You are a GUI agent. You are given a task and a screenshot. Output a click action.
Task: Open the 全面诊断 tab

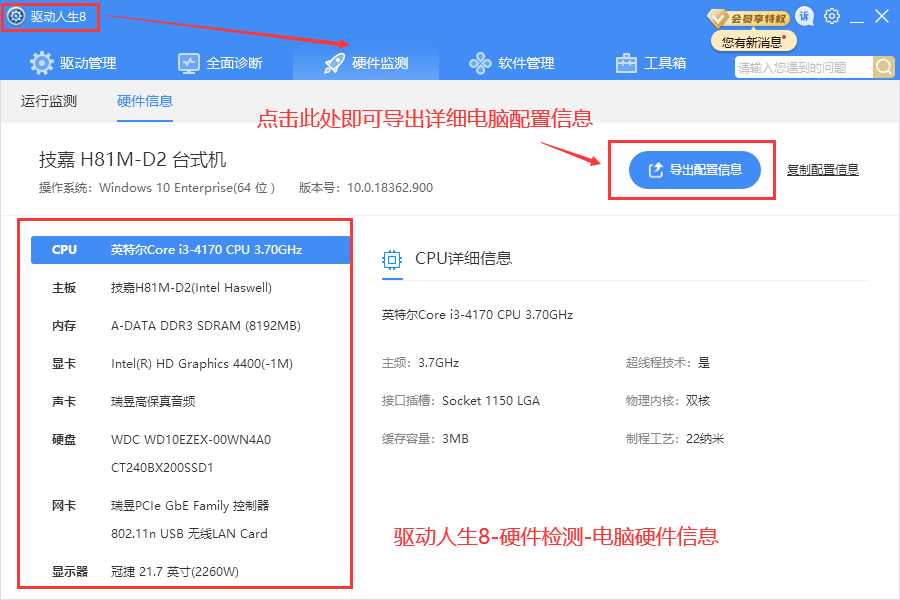(x=220, y=63)
